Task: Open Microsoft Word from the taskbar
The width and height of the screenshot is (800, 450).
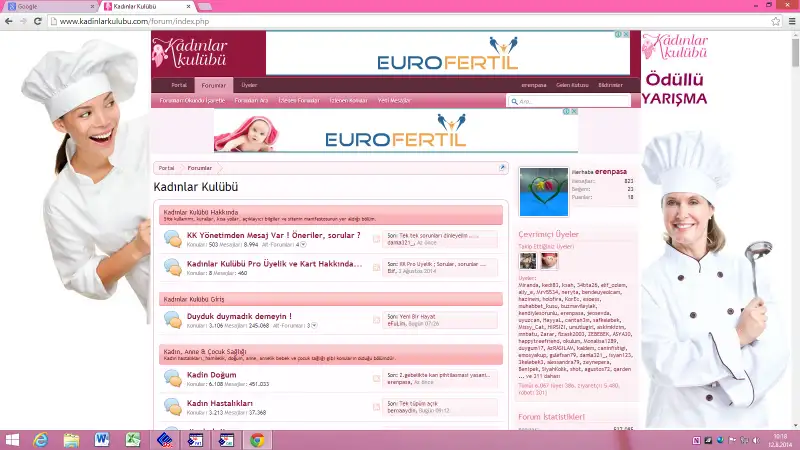Action: pyautogui.click(x=102, y=439)
